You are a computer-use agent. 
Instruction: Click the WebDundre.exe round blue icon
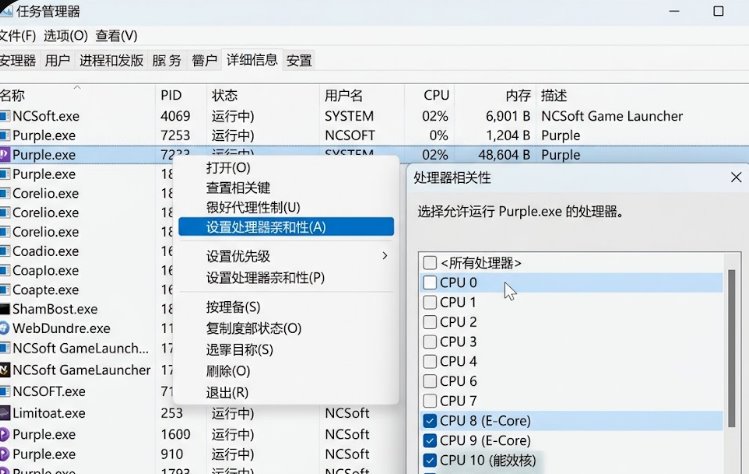pyautogui.click(x=5, y=328)
